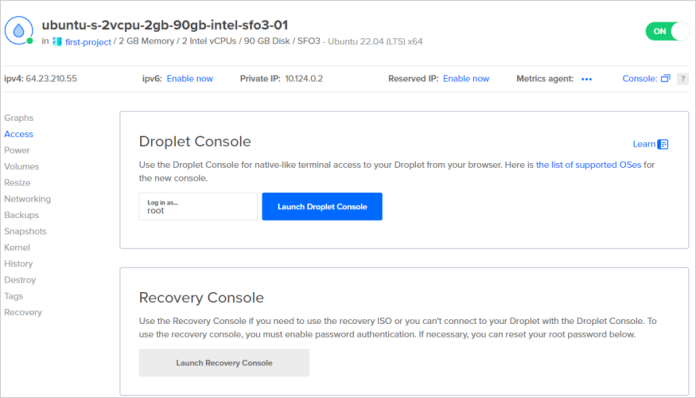Click the first-project folder icon

click(57, 42)
